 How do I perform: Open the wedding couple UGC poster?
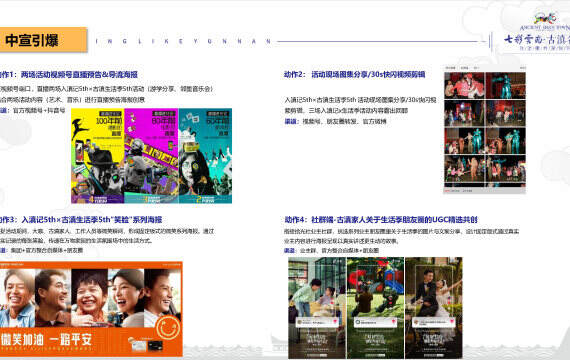[x=434, y=308]
